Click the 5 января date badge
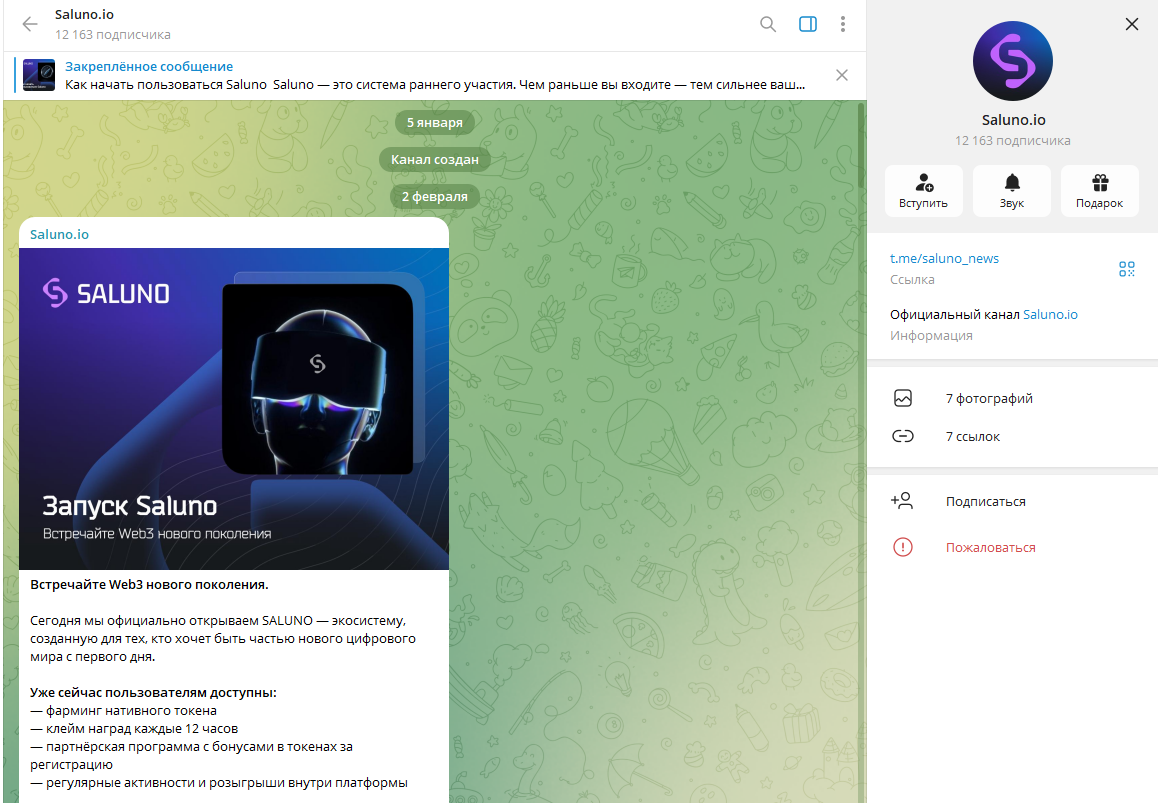The height and width of the screenshot is (803, 1158). pyautogui.click(x=434, y=123)
